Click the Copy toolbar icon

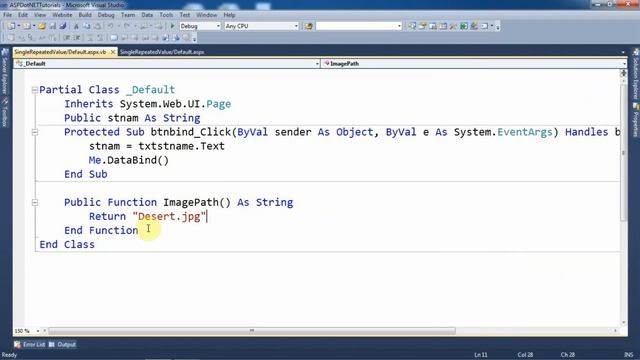(87, 26)
